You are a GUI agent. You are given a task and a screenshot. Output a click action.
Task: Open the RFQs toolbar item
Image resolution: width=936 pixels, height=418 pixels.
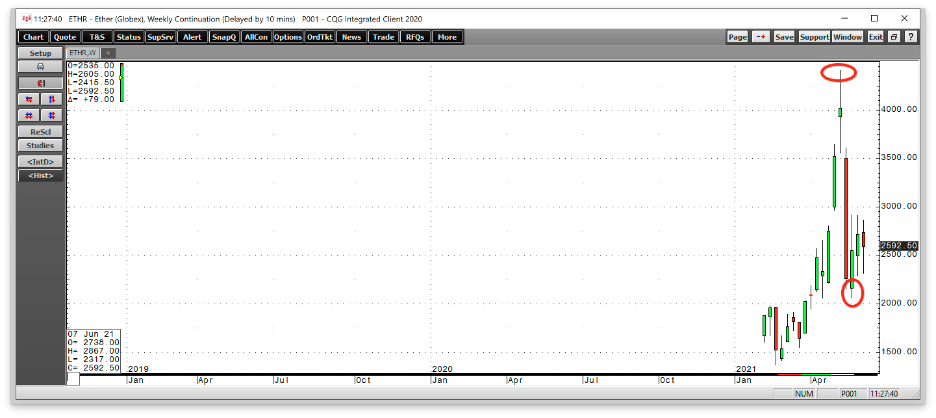pyautogui.click(x=415, y=37)
